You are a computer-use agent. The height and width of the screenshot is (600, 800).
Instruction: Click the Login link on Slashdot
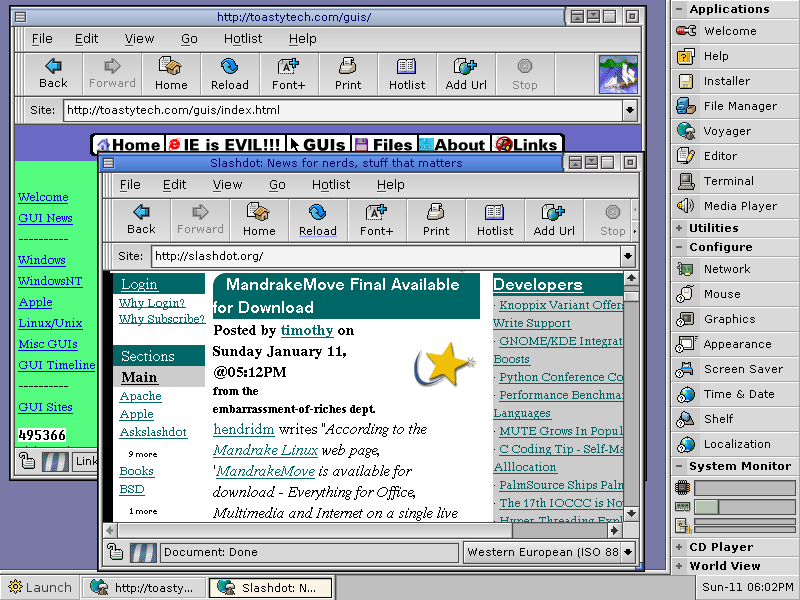[139, 285]
